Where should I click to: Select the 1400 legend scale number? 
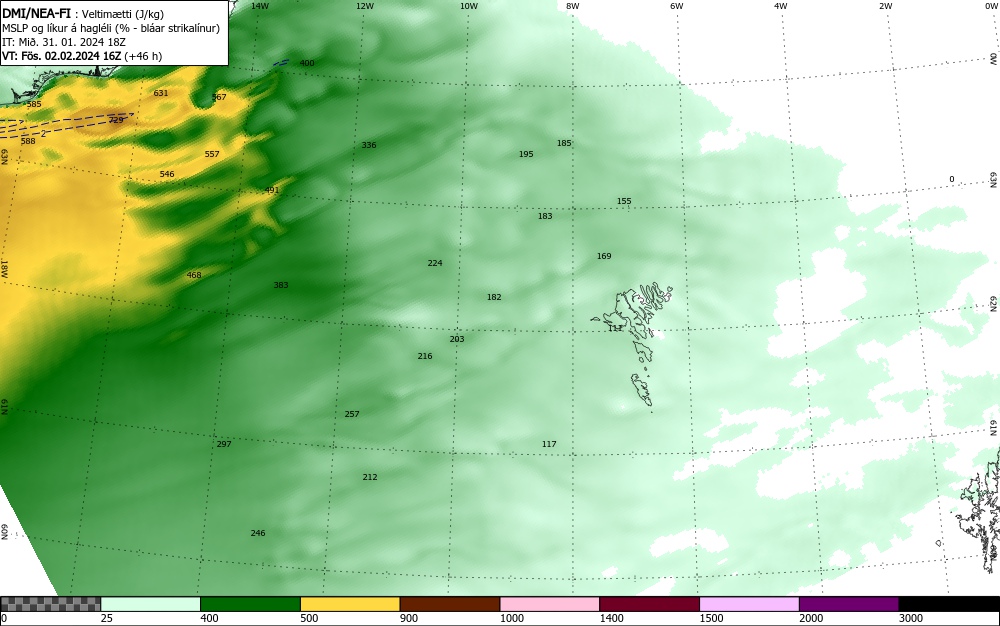(611, 618)
